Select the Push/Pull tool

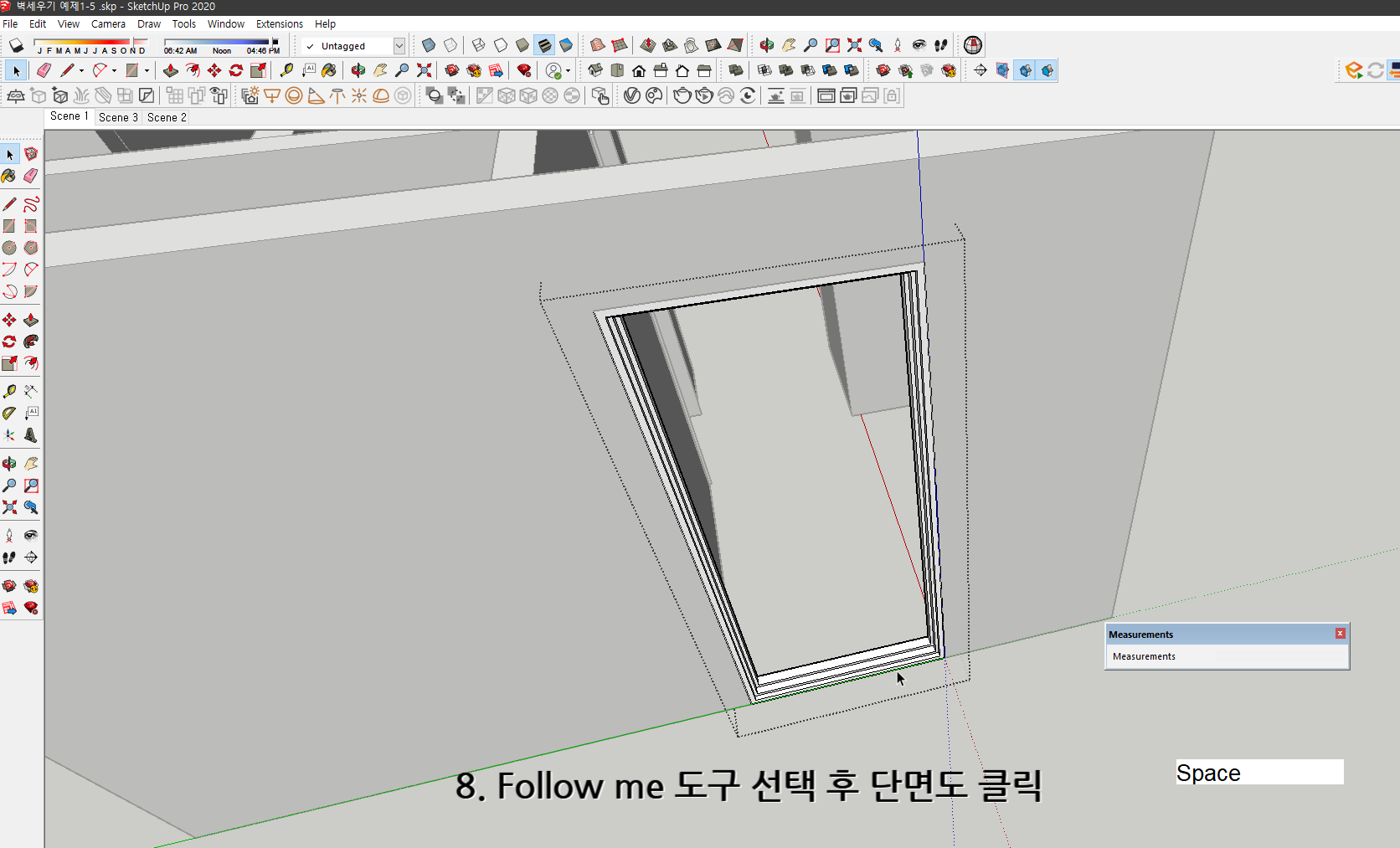click(170, 70)
